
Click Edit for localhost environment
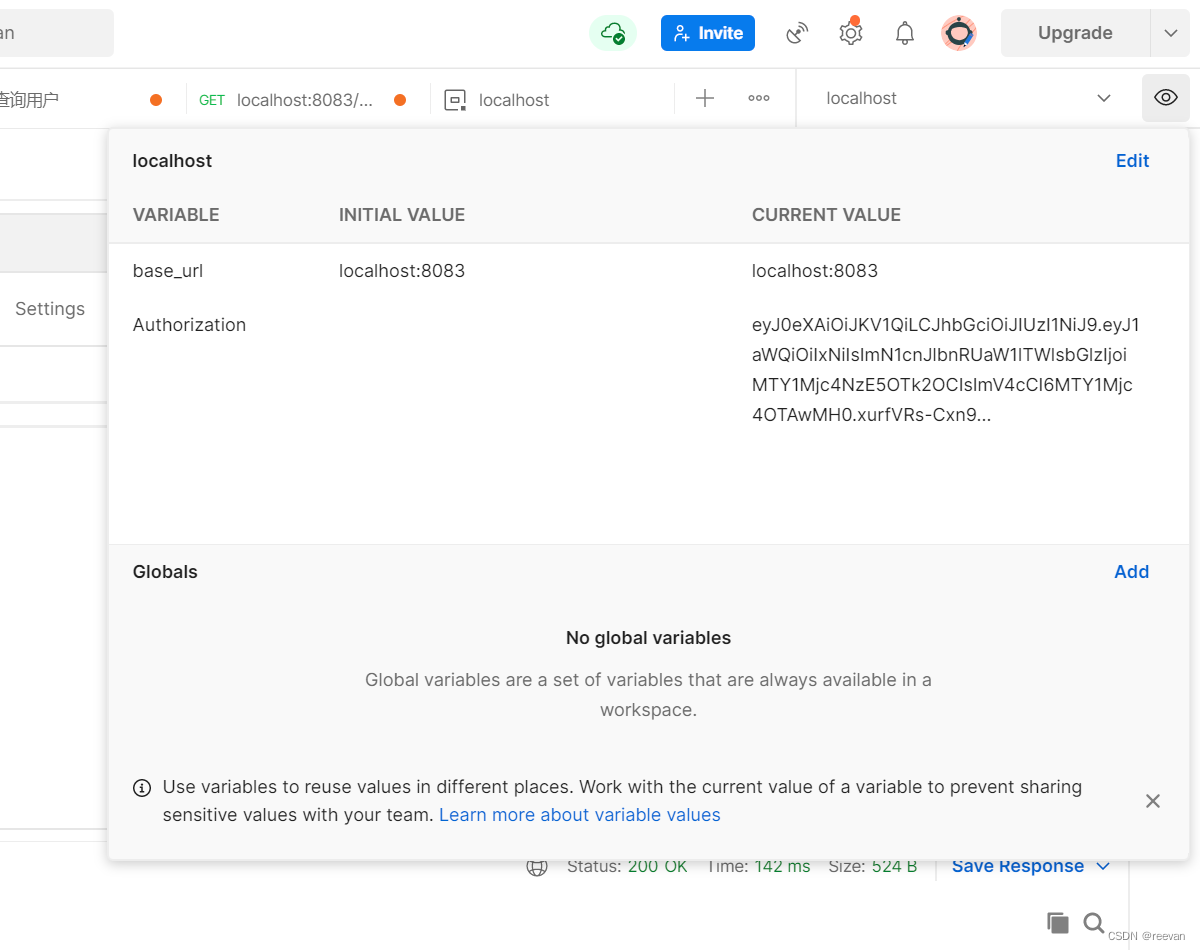click(1132, 161)
